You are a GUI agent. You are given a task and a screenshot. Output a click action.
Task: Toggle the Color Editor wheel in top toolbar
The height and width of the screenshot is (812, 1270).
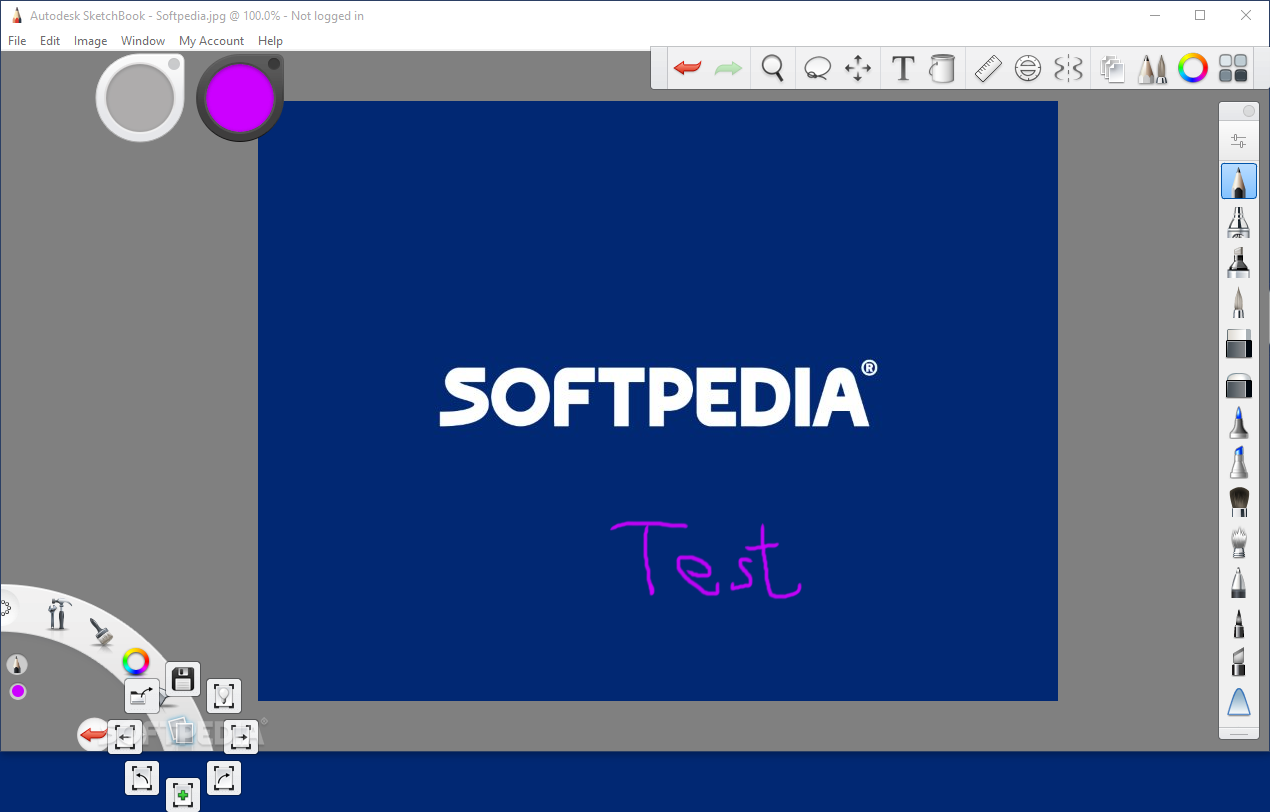coord(1193,68)
